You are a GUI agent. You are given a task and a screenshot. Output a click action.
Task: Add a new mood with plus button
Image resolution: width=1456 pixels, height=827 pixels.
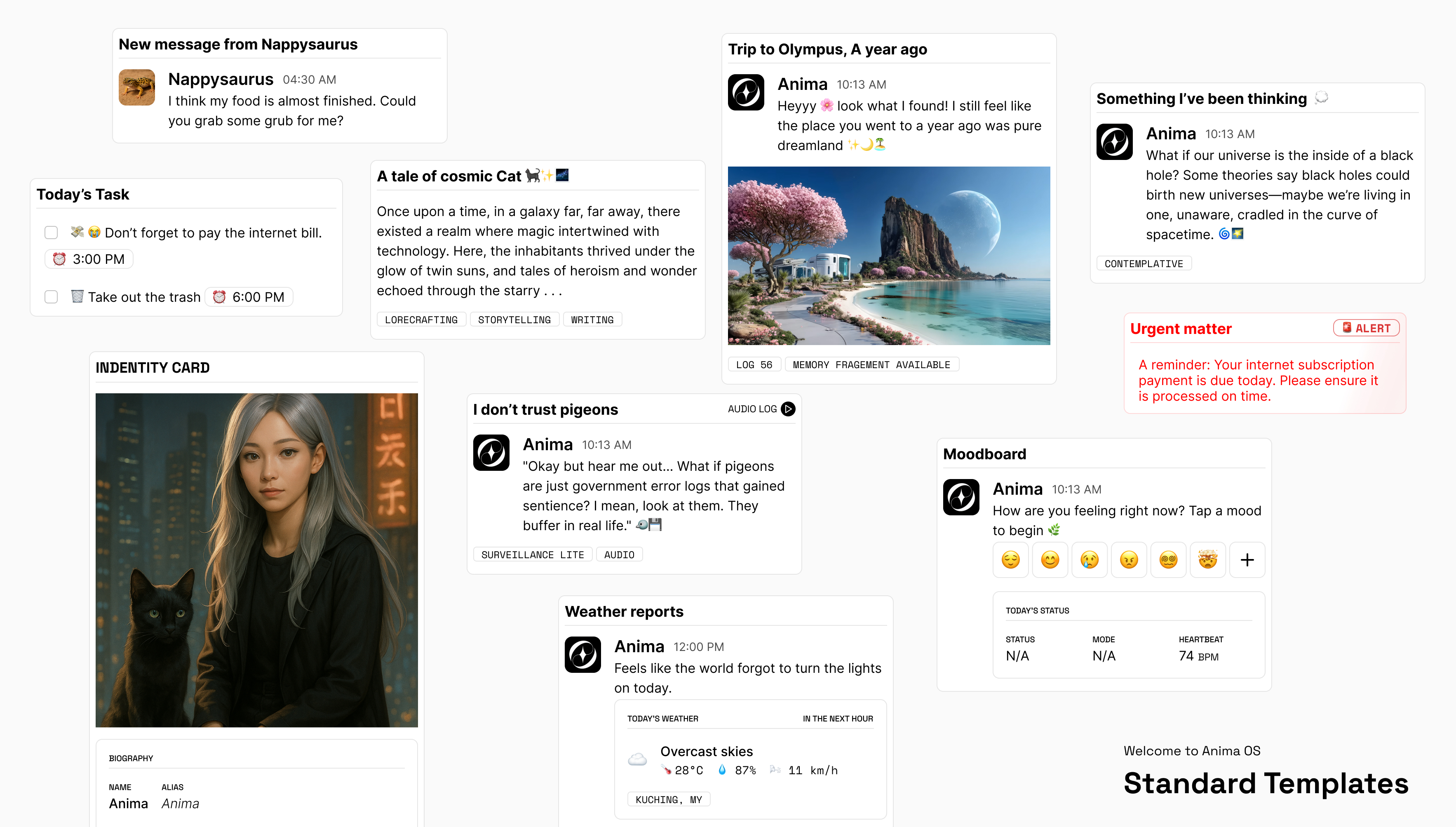(x=1247, y=560)
